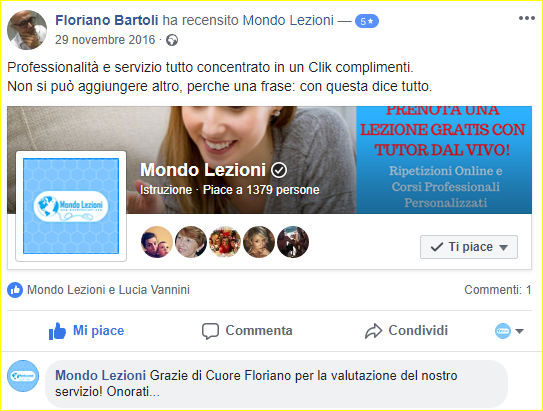Click the Mondo Lezioni page logo thumbnail
The height and width of the screenshot is (411, 543).
[71, 206]
